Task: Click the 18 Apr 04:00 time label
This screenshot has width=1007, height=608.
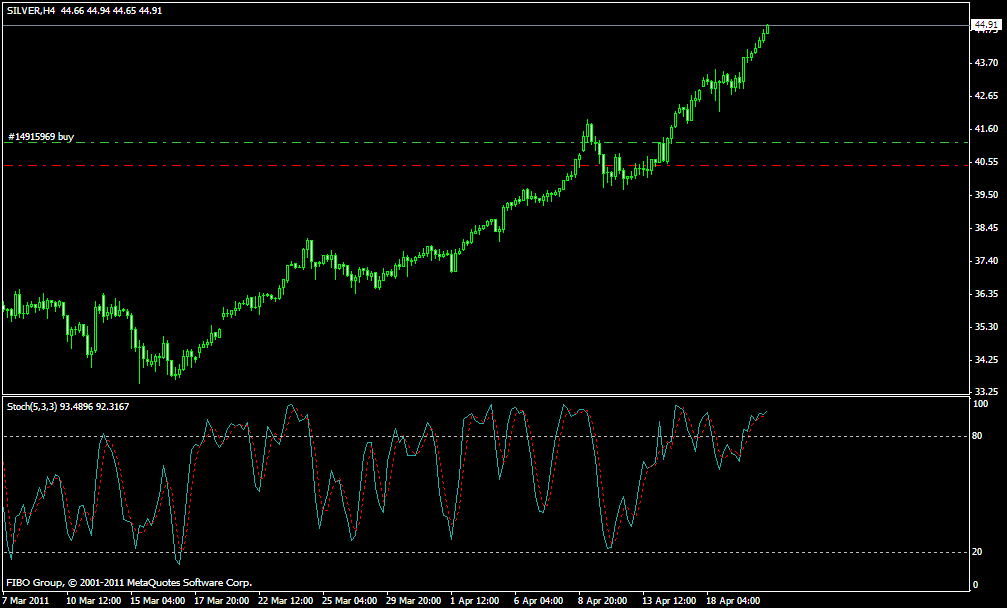Action: [733, 601]
